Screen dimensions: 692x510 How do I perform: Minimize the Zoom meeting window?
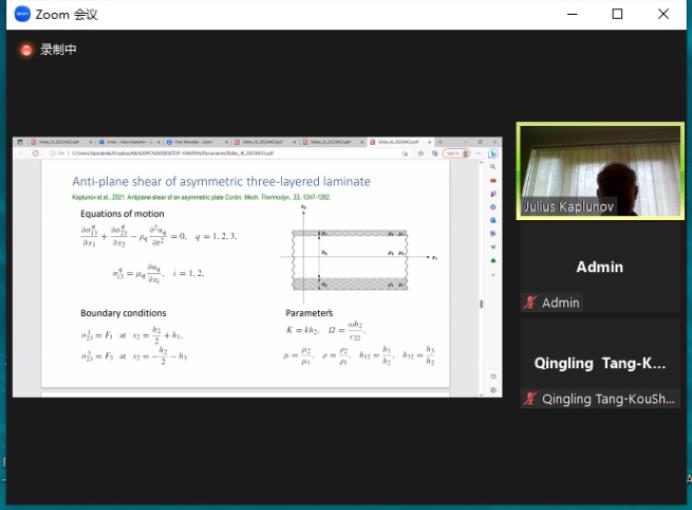pyautogui.click(x=572, y=14)
